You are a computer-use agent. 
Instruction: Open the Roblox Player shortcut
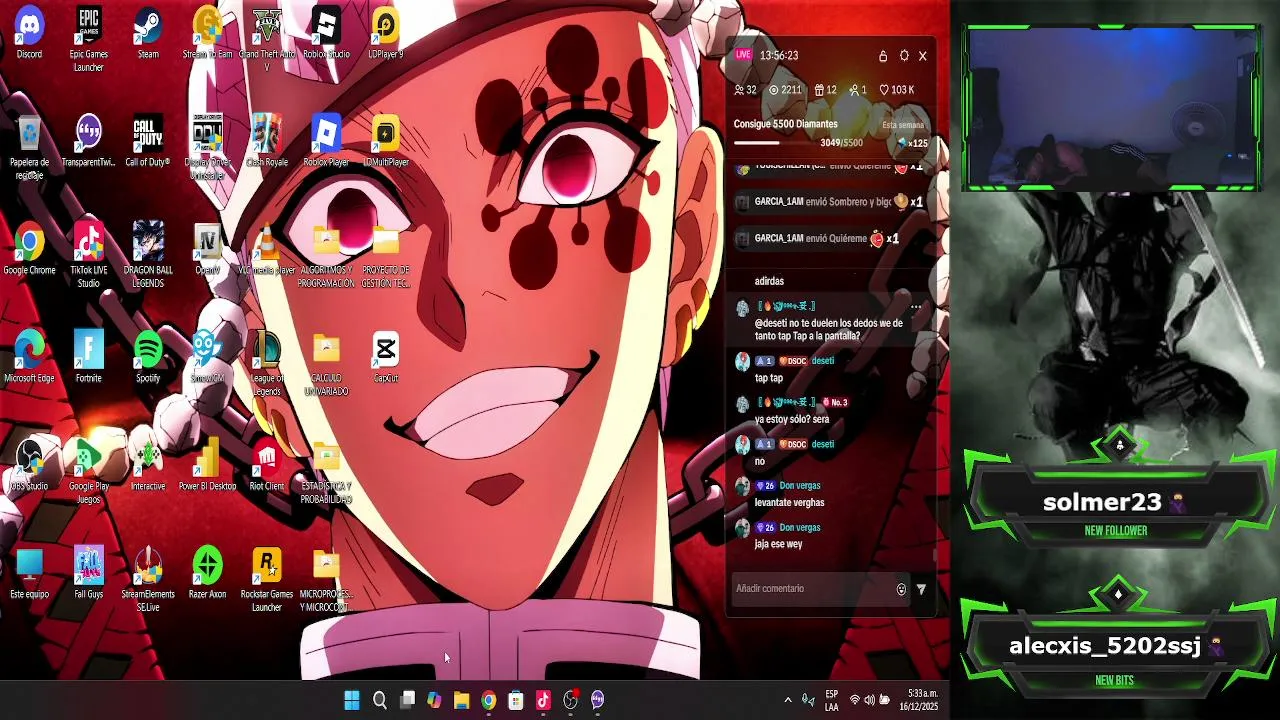(326, 141)
